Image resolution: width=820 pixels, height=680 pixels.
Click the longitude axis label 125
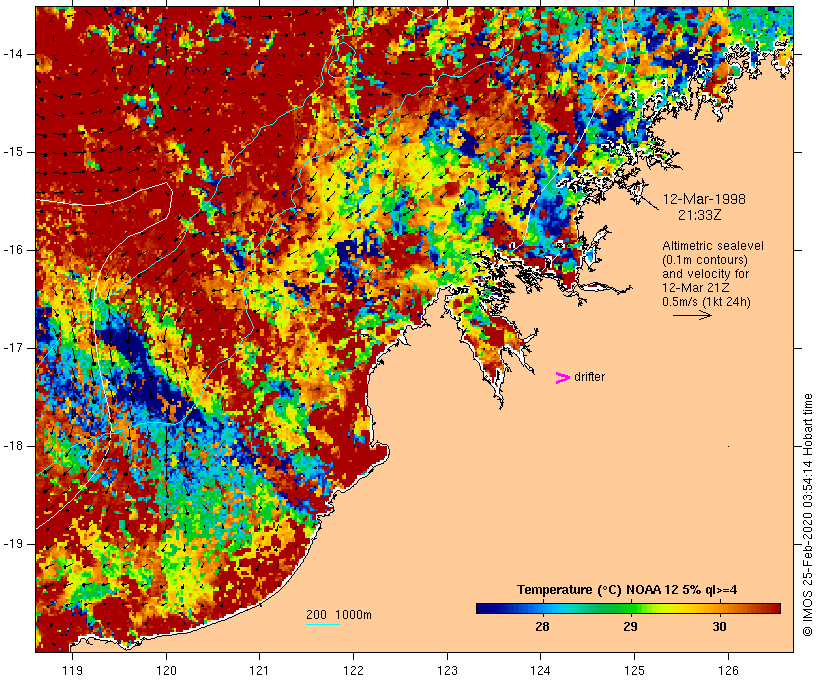tap(634, 670)
